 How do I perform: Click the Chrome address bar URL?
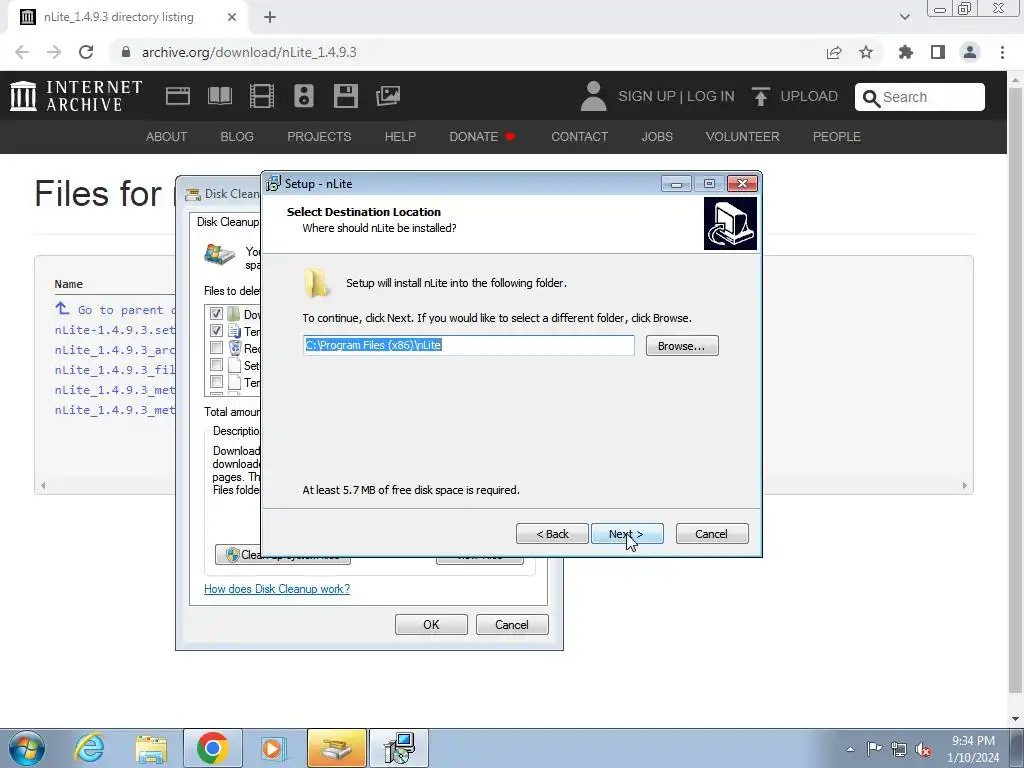coord(249,52)
